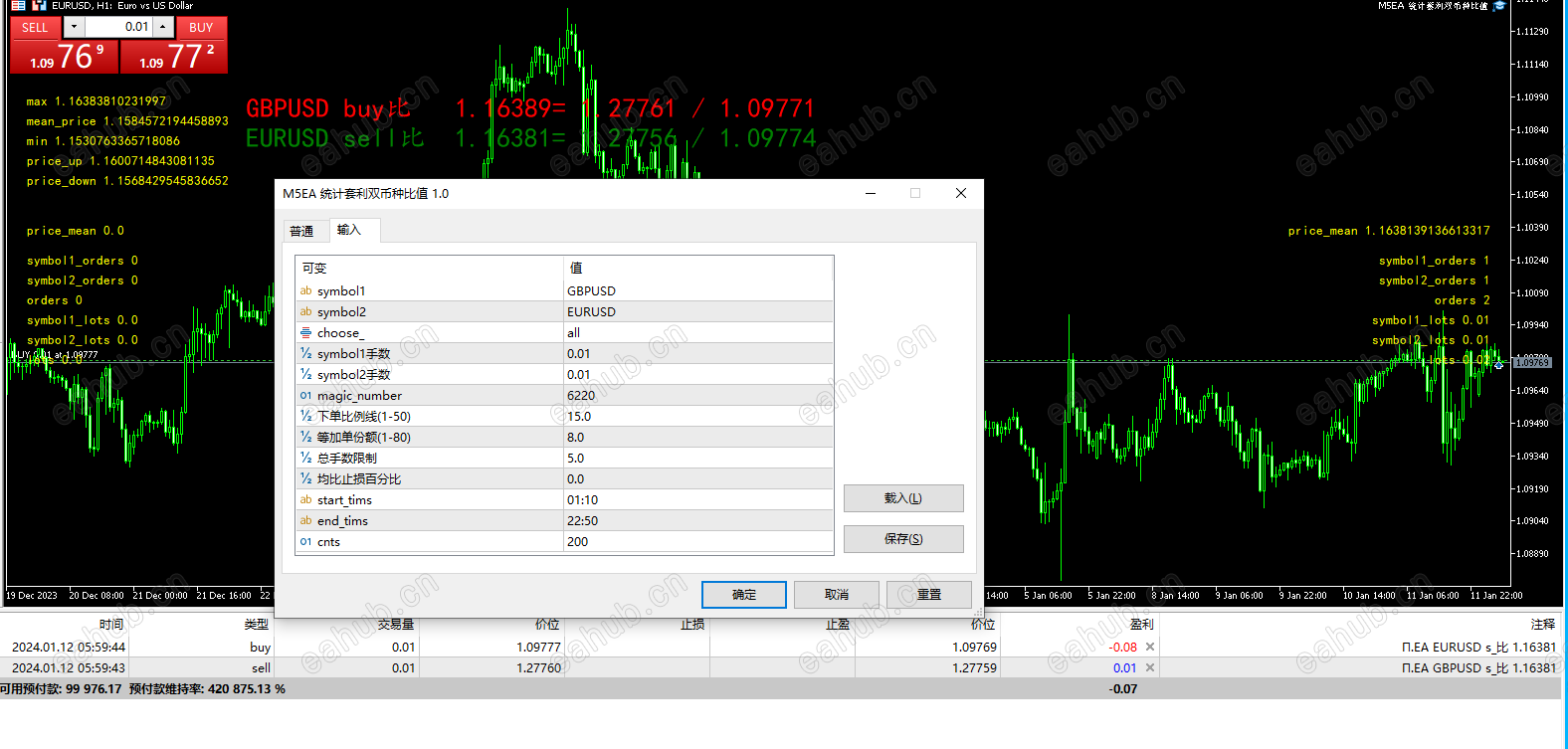The image size is (1568, 749).
Task: Click the BUY button in one-click panel
Action: pos(201,28)
